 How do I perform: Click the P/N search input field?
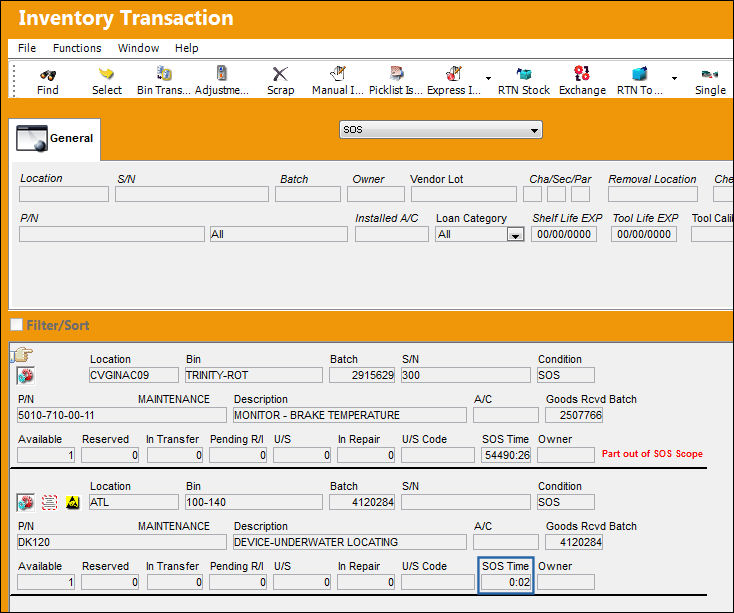point(112,234)
